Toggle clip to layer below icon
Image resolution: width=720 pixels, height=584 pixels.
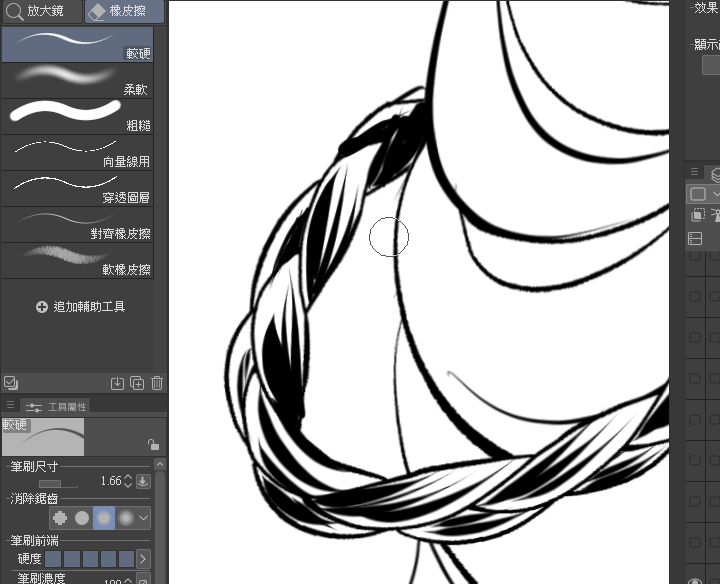tap(698, 215)
